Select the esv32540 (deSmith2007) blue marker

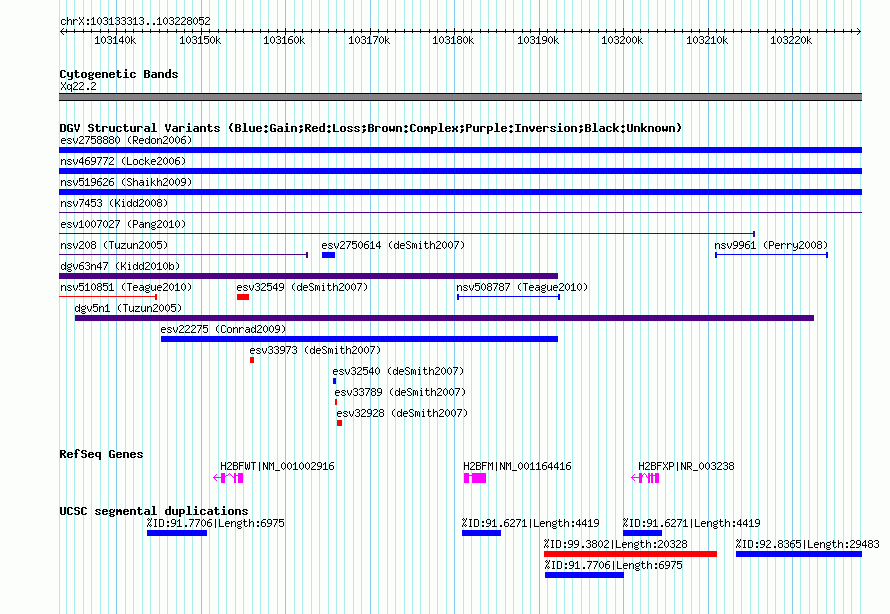tap(334, 381)
